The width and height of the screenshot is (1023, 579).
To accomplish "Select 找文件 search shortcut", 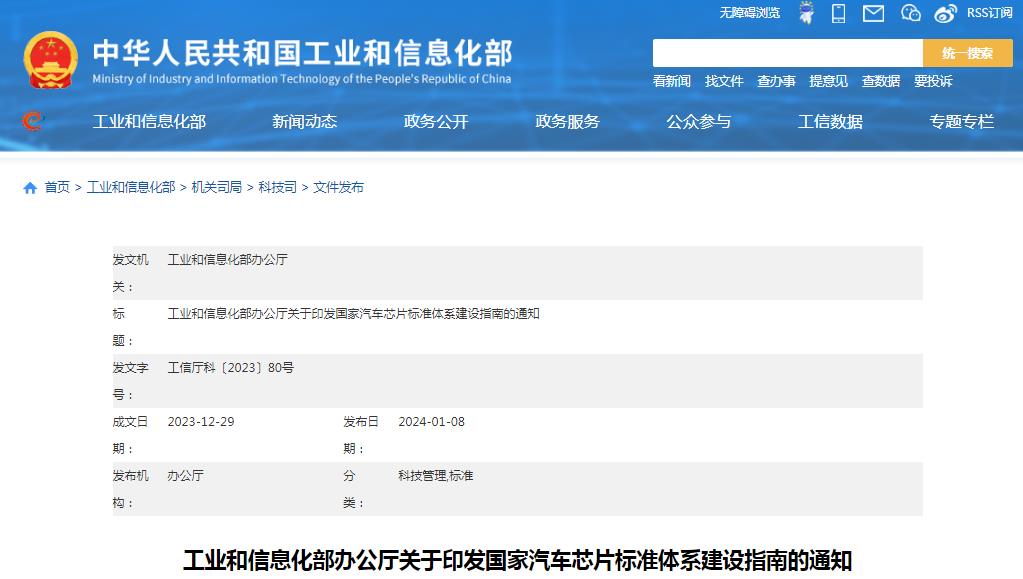I will pyautogui.click(x=724, y=81).
